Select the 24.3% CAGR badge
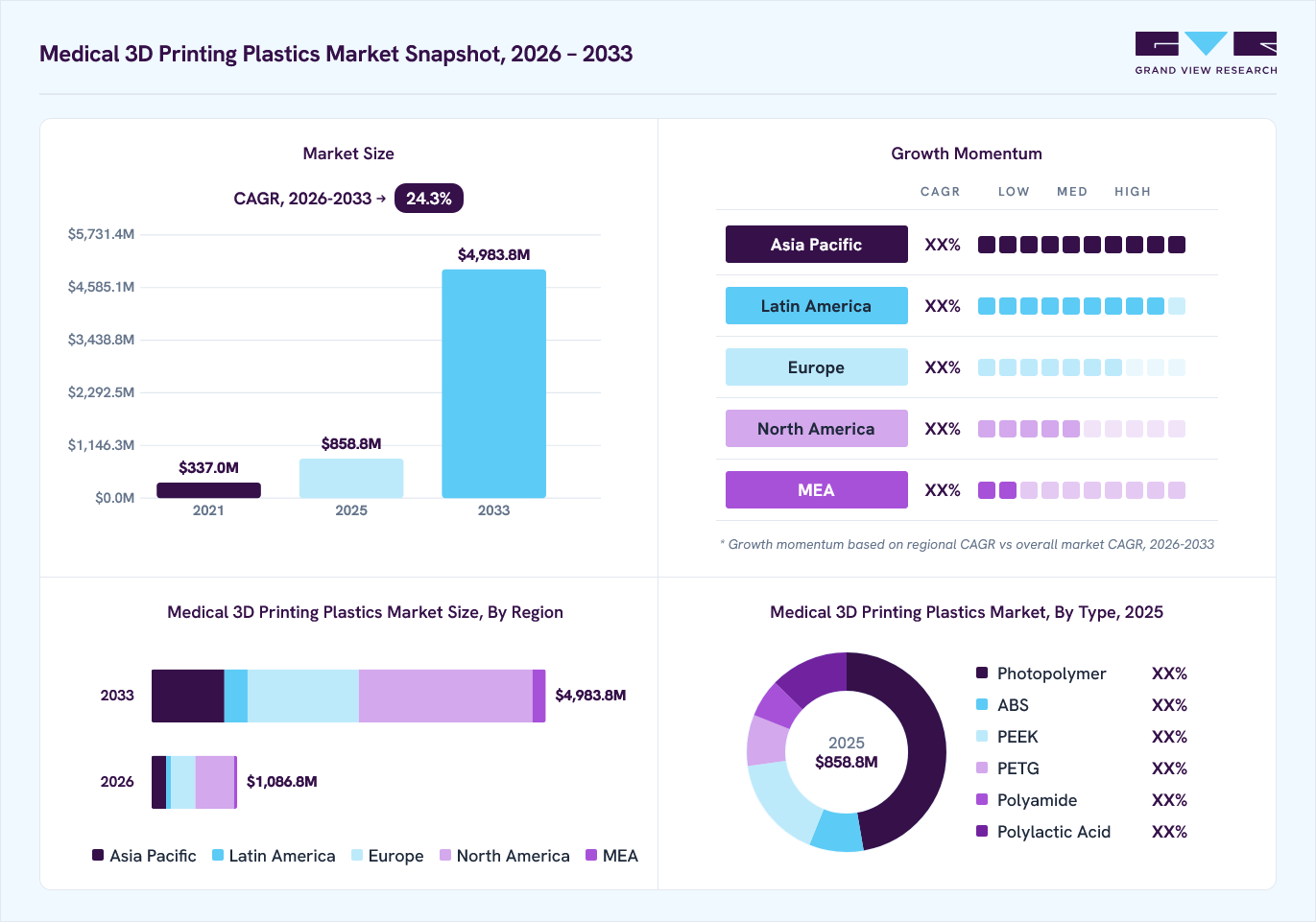Image resolution: width=1316 pixels, height=922 pixels. pyautogui.click(x=429, y=199)
